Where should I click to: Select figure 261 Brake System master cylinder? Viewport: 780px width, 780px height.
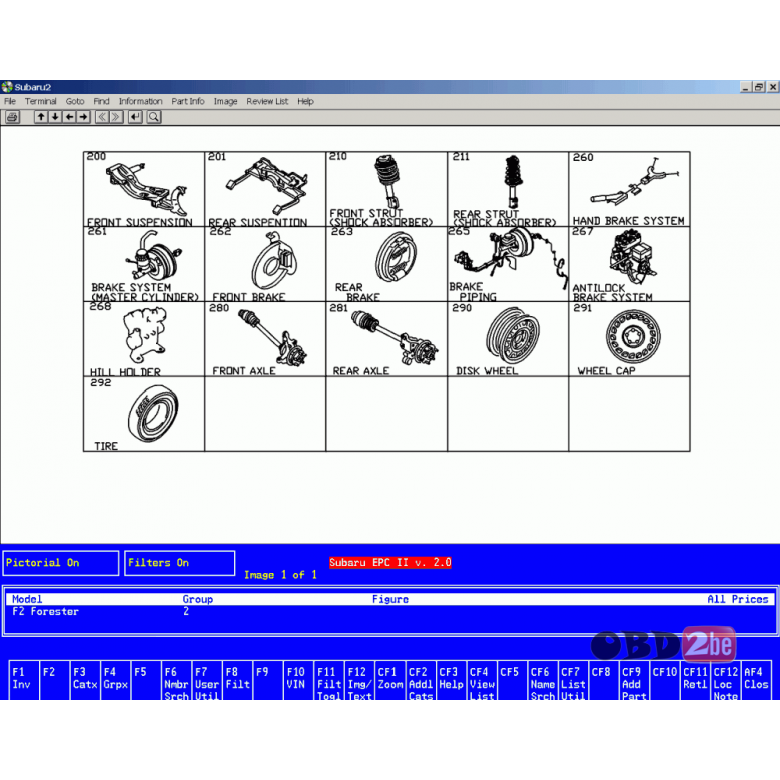pyautogui.click(x=144, y=264)
